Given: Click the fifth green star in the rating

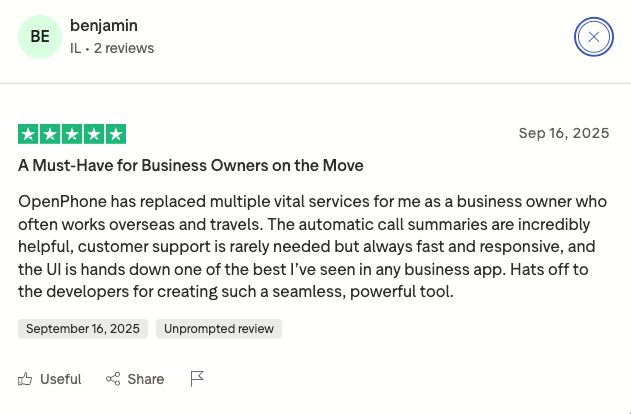Looking at the screenshot, I should tap(116, 134).
